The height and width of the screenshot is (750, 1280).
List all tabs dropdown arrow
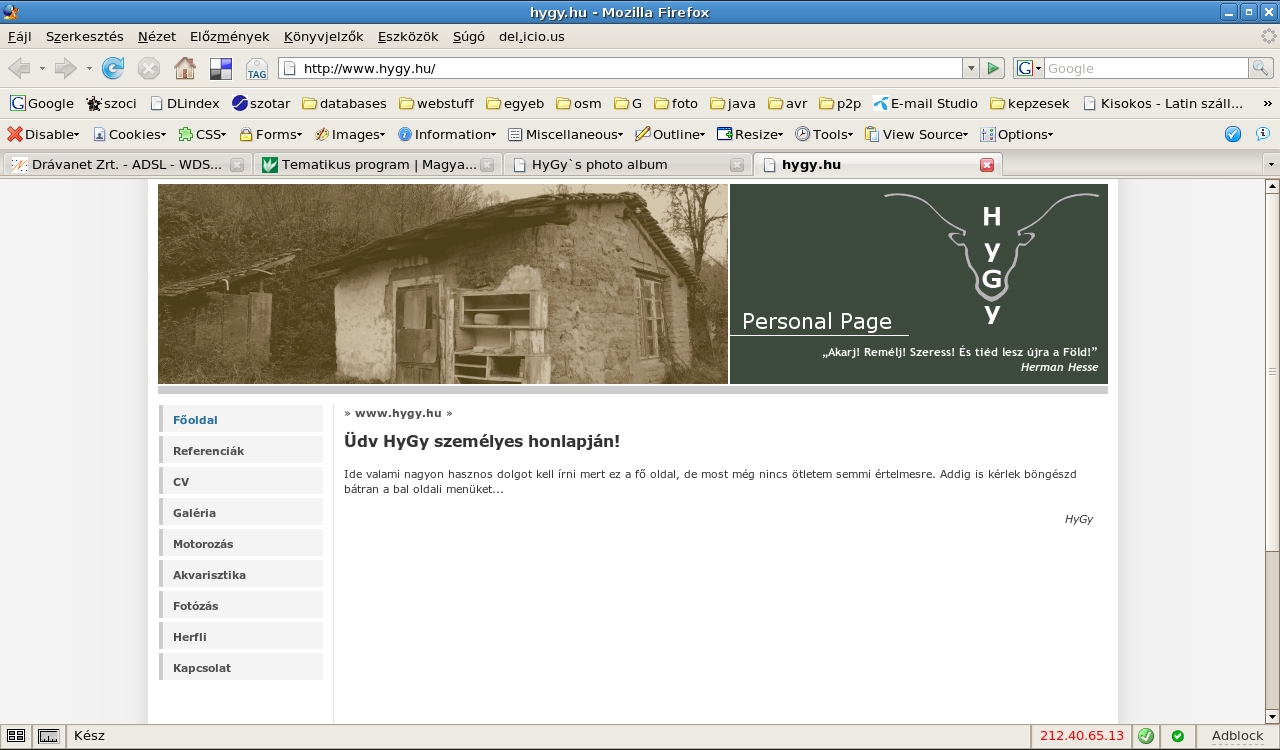click(x=1271, y=164)
